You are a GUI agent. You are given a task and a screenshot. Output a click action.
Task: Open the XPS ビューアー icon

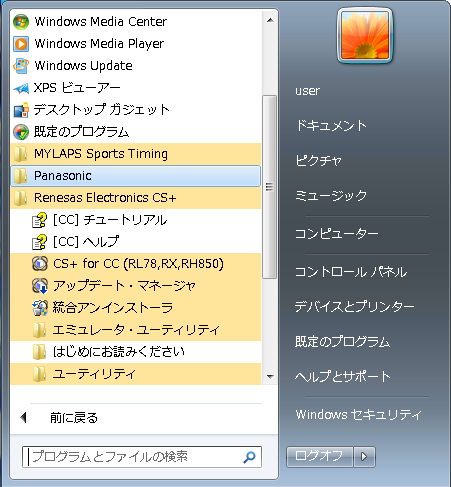pos(21,88)
